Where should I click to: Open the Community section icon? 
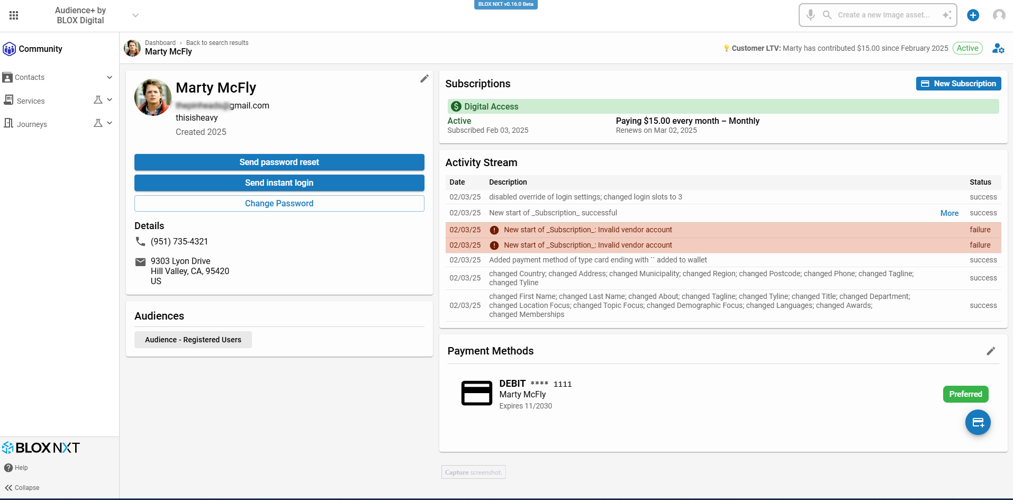coord(9,48)
